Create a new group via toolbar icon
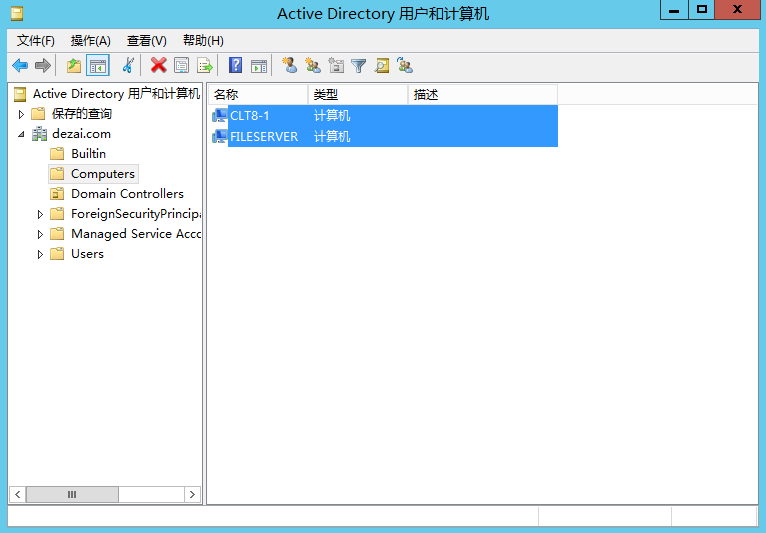766x533 pixels. point(313,65)
